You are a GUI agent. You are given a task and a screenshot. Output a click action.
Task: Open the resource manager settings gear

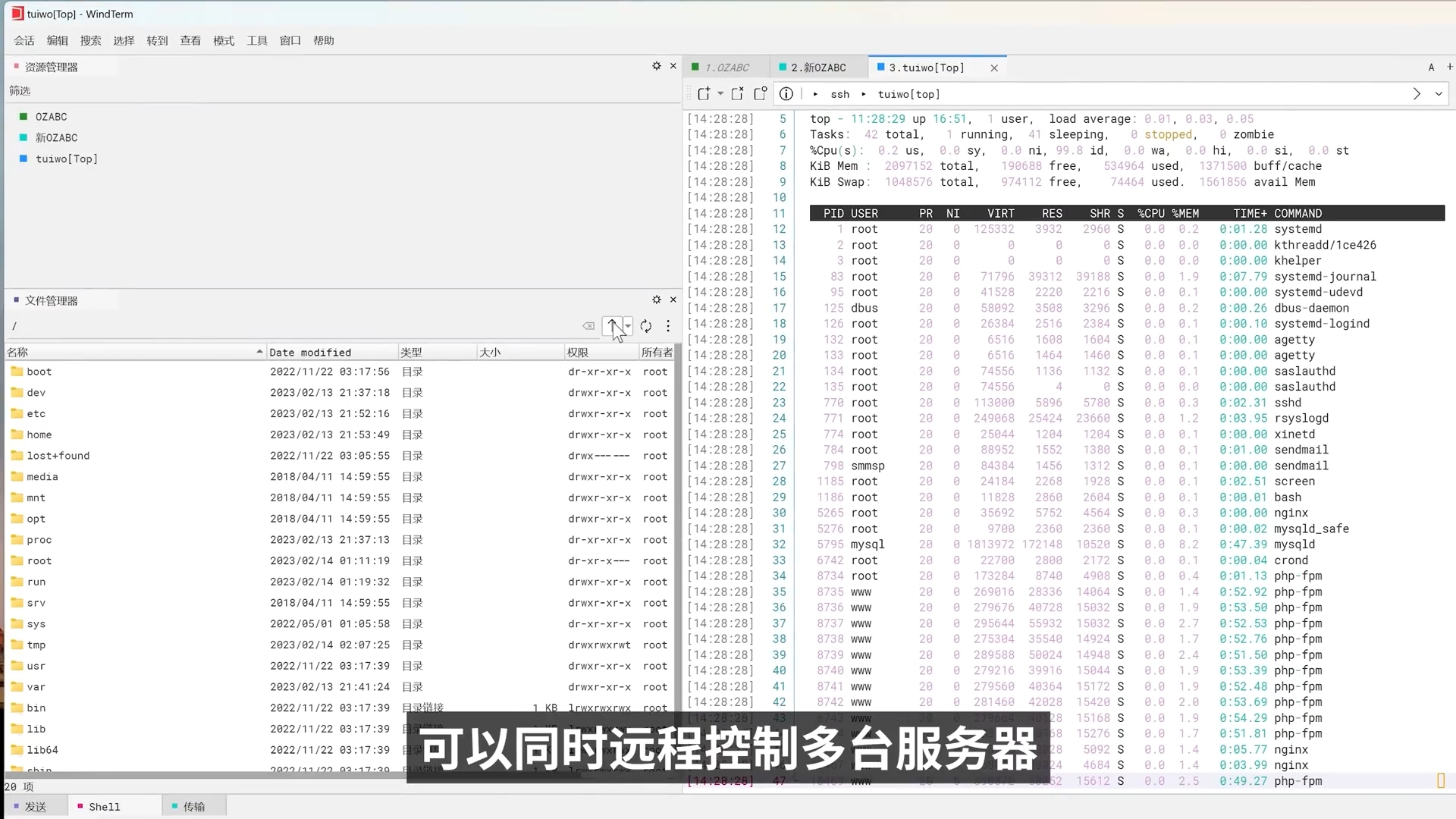click(x=657, y=66)
